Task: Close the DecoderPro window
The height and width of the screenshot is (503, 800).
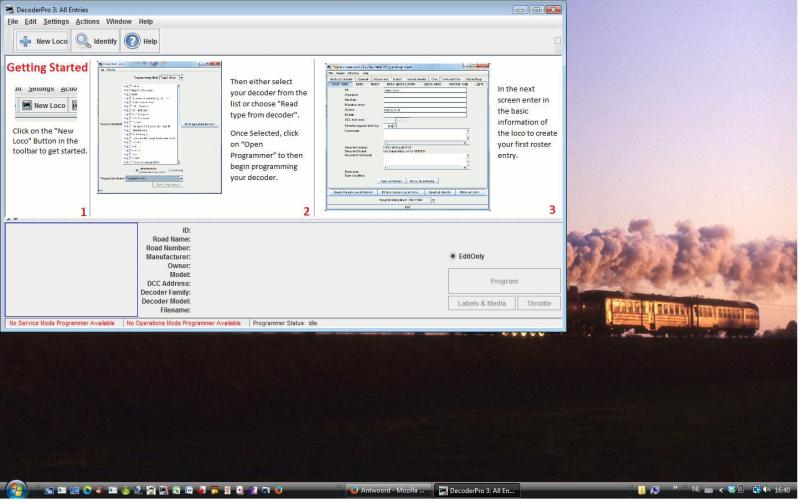Action: [554, 9]
